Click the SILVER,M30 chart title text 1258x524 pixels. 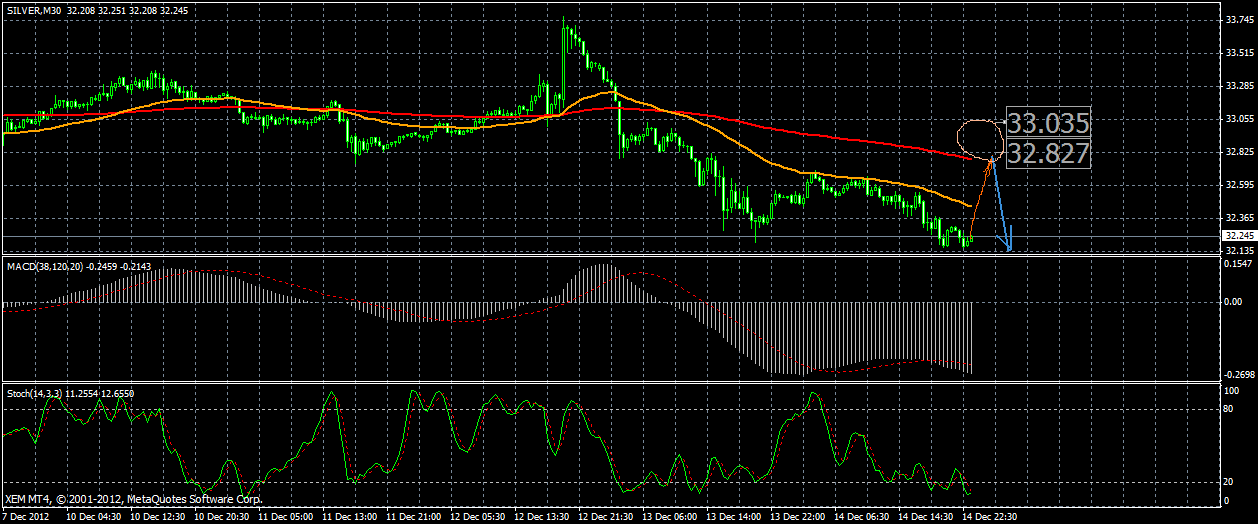coord(33,9)
